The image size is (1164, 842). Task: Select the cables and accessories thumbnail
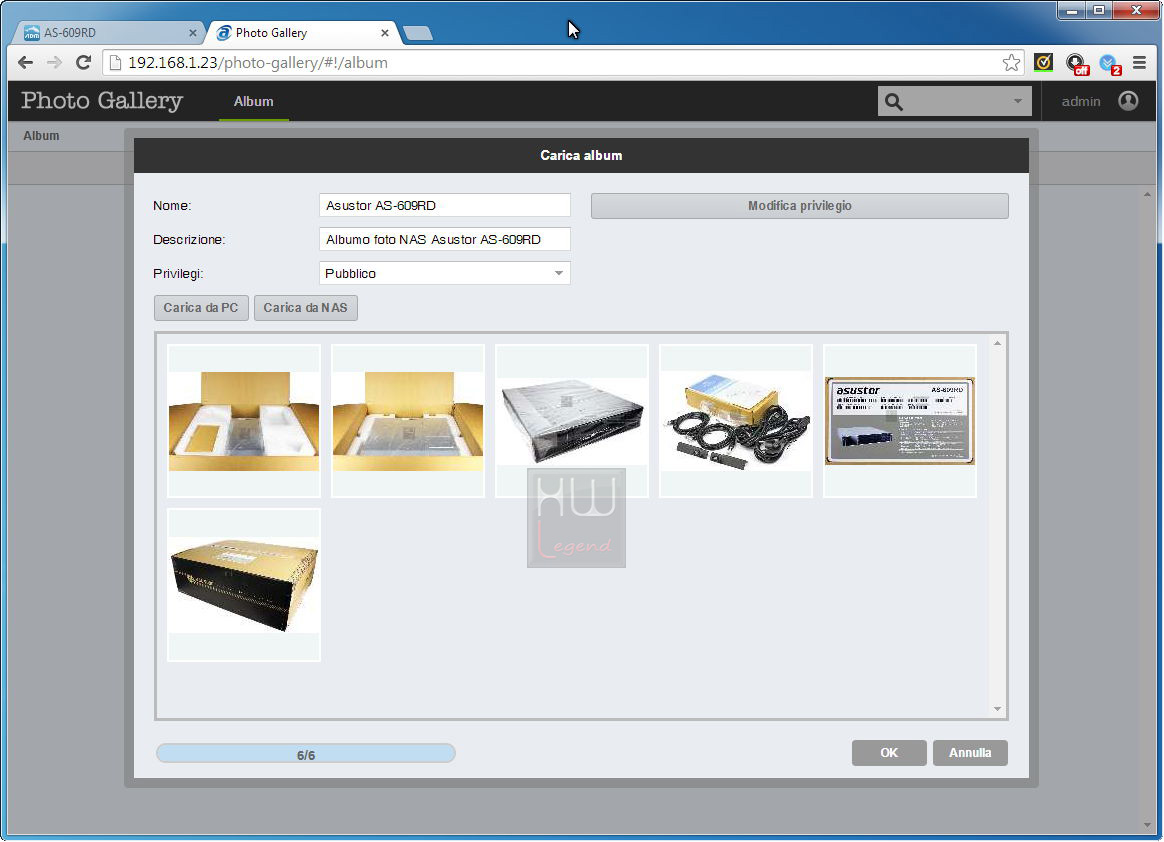736,421
